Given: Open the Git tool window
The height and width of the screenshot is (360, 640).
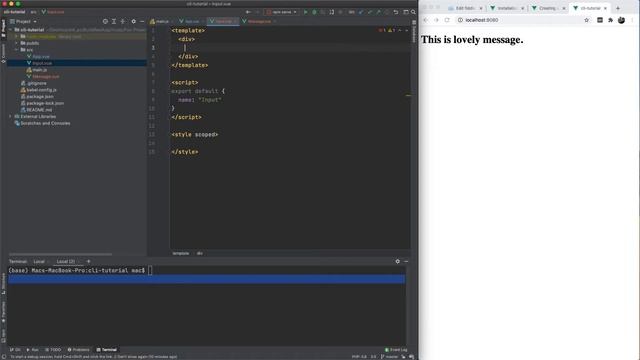Looking at the screenshot, I should coord(15,350).
